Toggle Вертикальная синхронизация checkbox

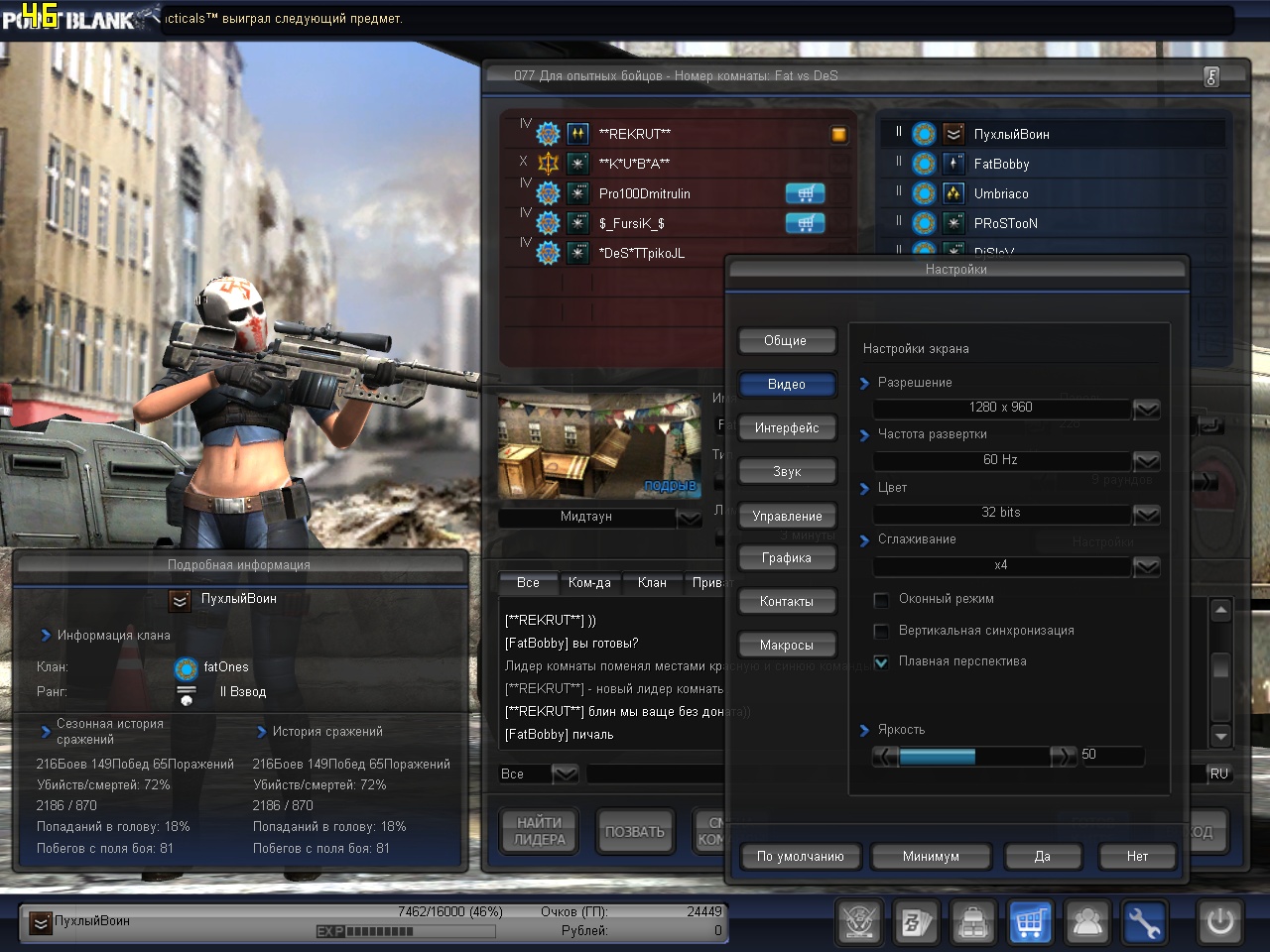[x=881, y=631]
